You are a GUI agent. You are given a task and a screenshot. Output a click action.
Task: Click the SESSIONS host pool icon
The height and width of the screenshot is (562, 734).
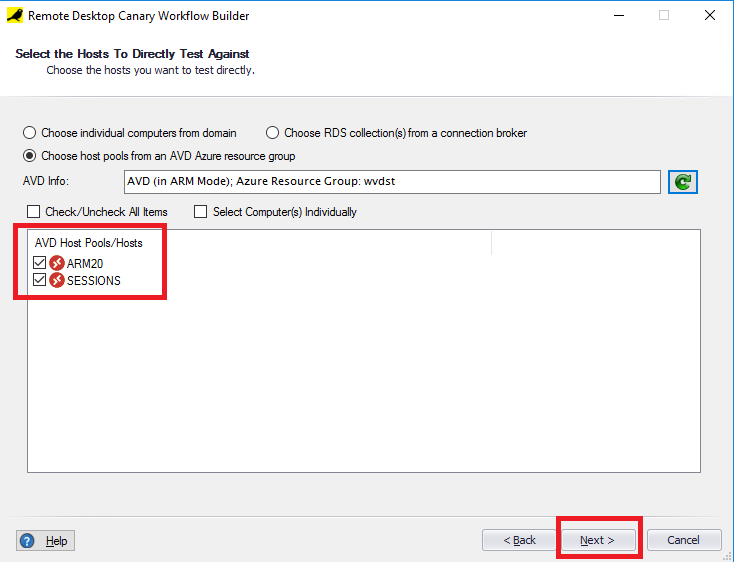[57, 280]
